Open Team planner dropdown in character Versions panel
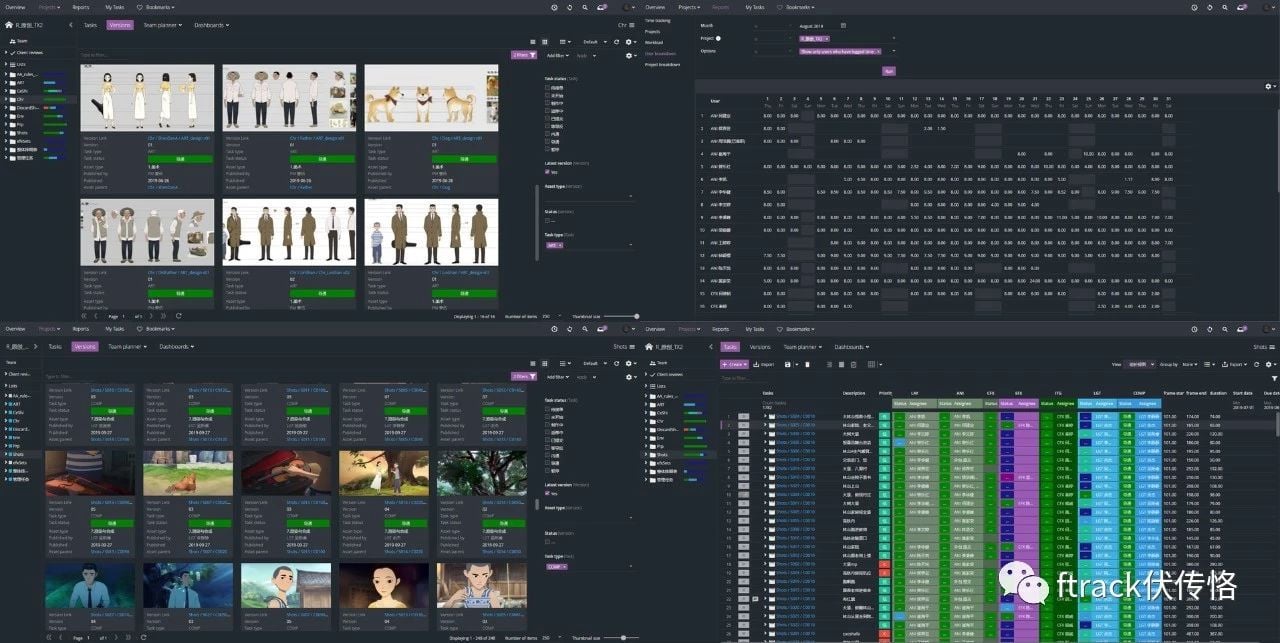 coord(163,24)
